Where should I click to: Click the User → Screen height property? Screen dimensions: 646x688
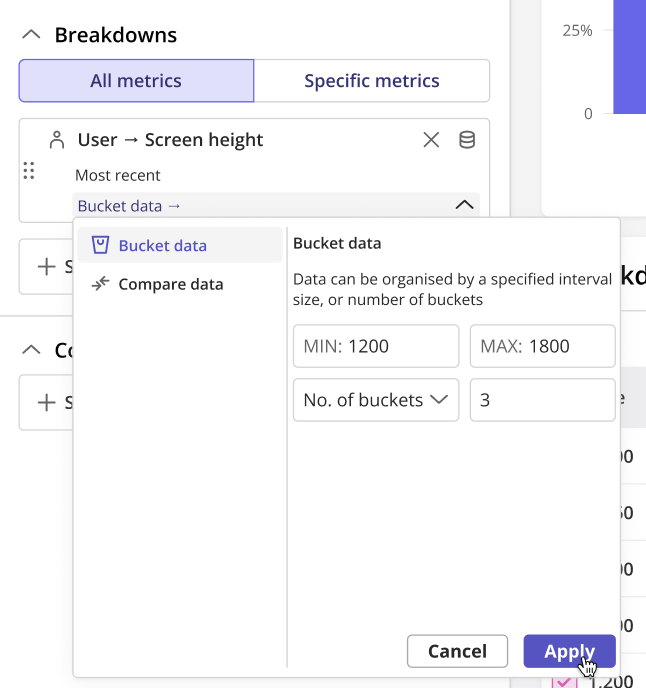click(170, 140)
